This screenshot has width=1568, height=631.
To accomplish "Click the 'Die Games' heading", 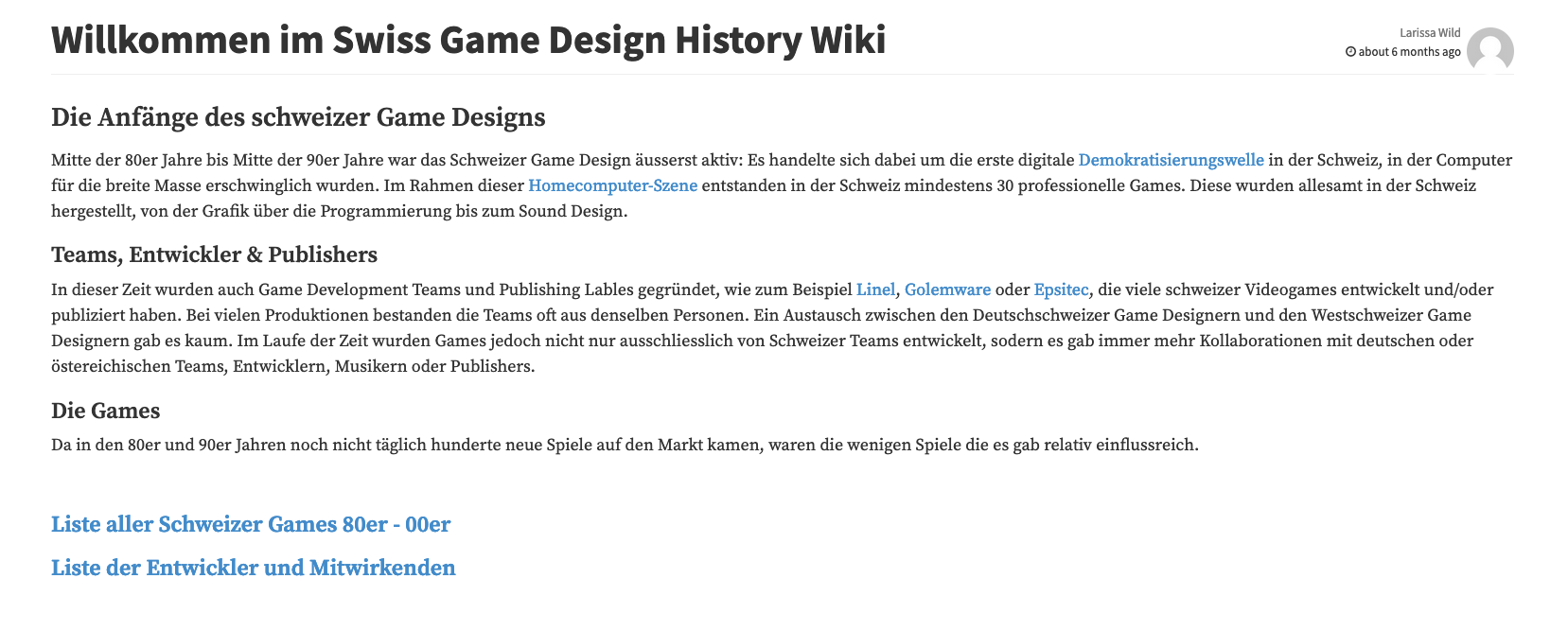I will click(105, 411).
